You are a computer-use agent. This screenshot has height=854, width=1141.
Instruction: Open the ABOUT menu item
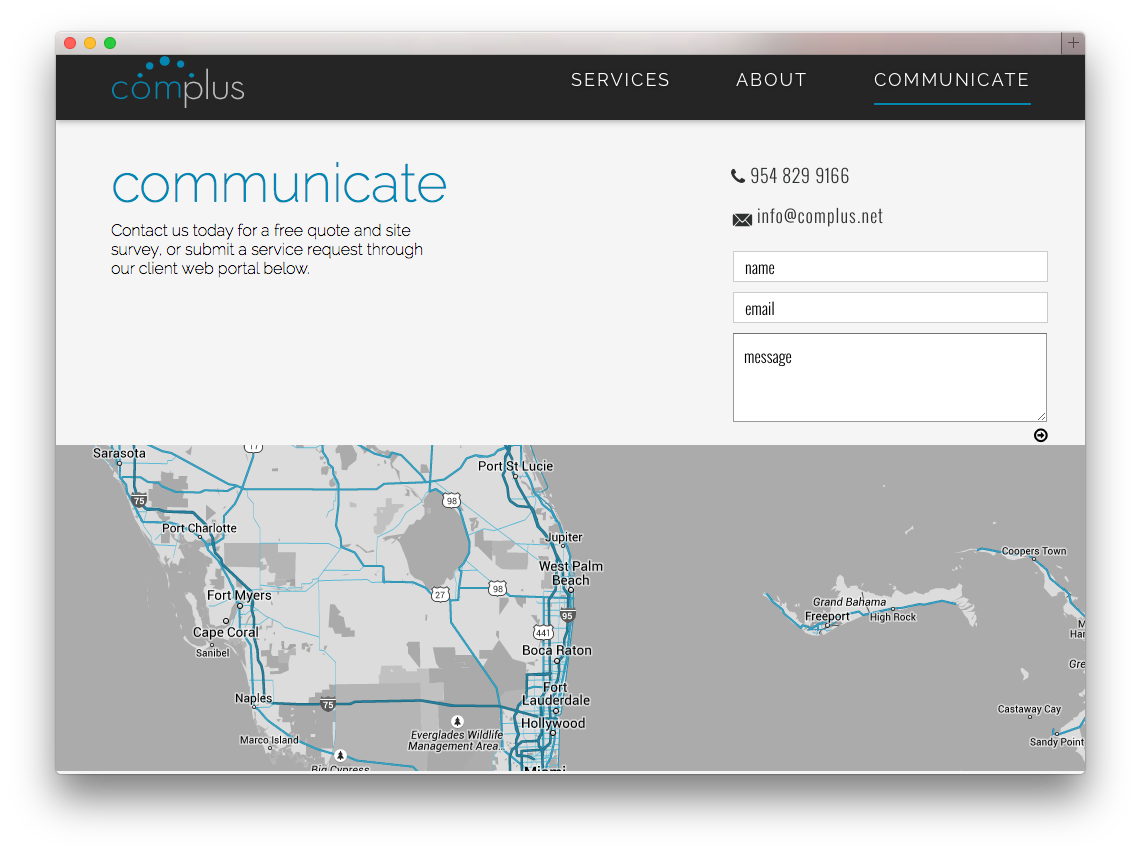771,80
